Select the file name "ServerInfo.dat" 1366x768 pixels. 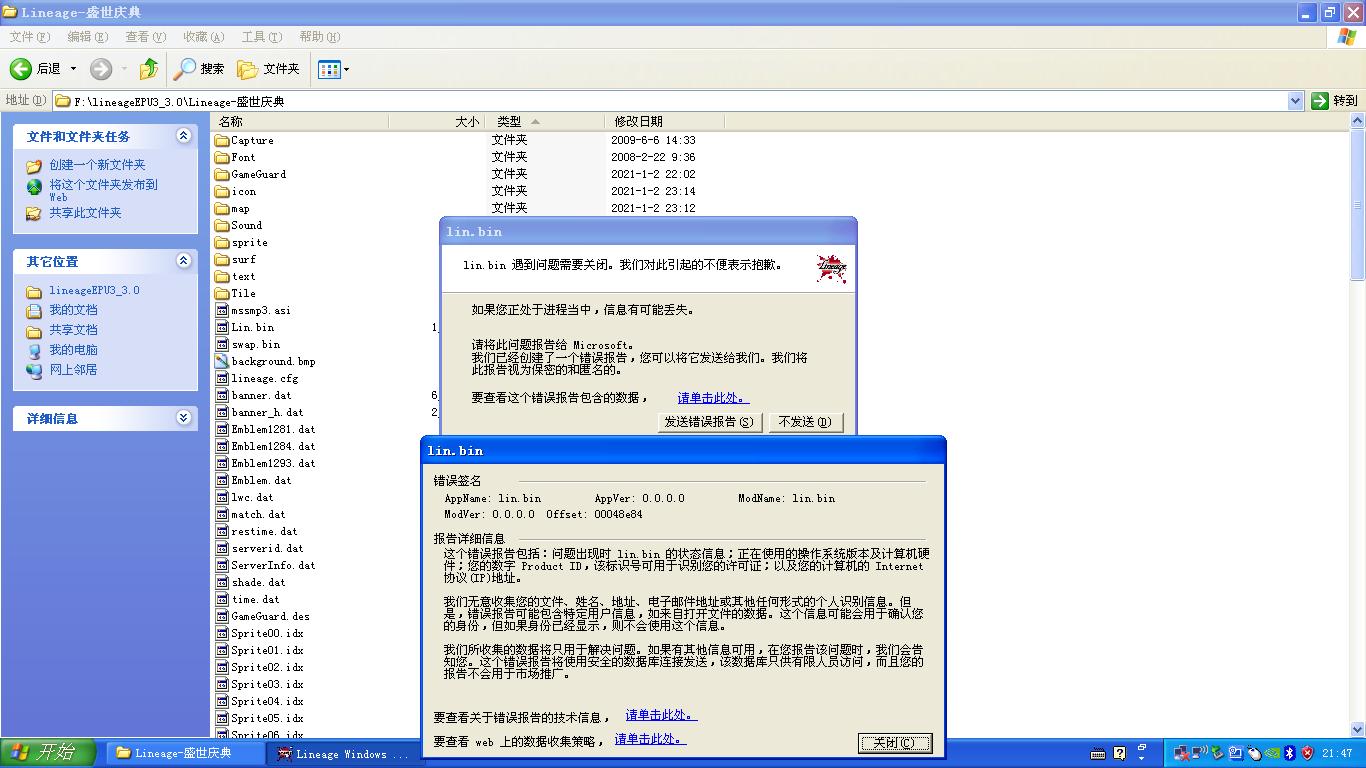click(273, 565)
